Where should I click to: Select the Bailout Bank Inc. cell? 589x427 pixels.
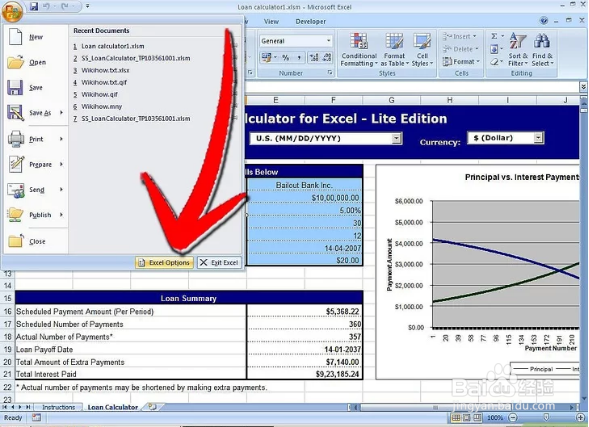304,185
